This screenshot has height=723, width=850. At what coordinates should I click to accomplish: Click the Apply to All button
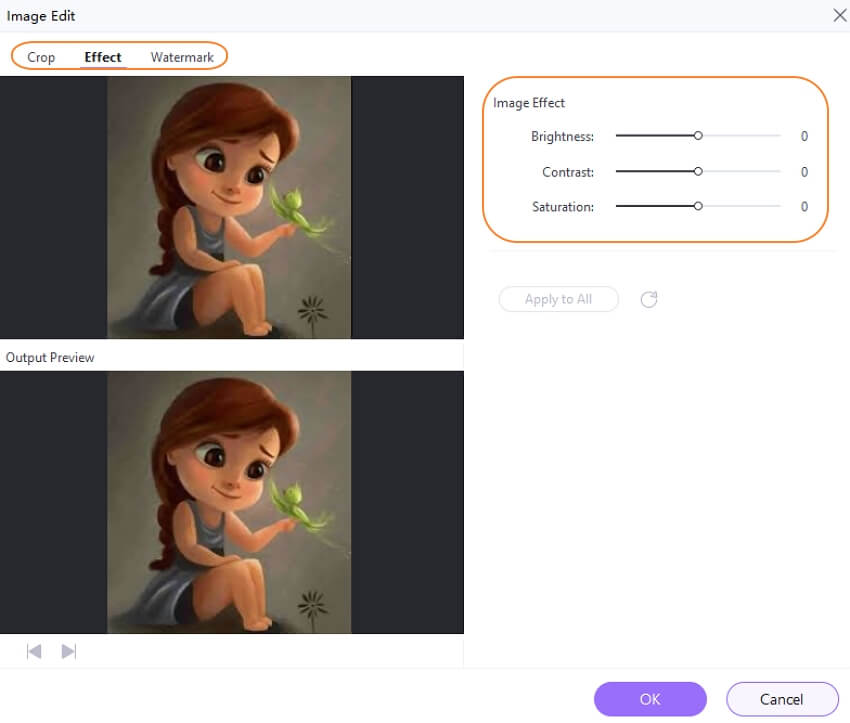click(x=558, y=299)
